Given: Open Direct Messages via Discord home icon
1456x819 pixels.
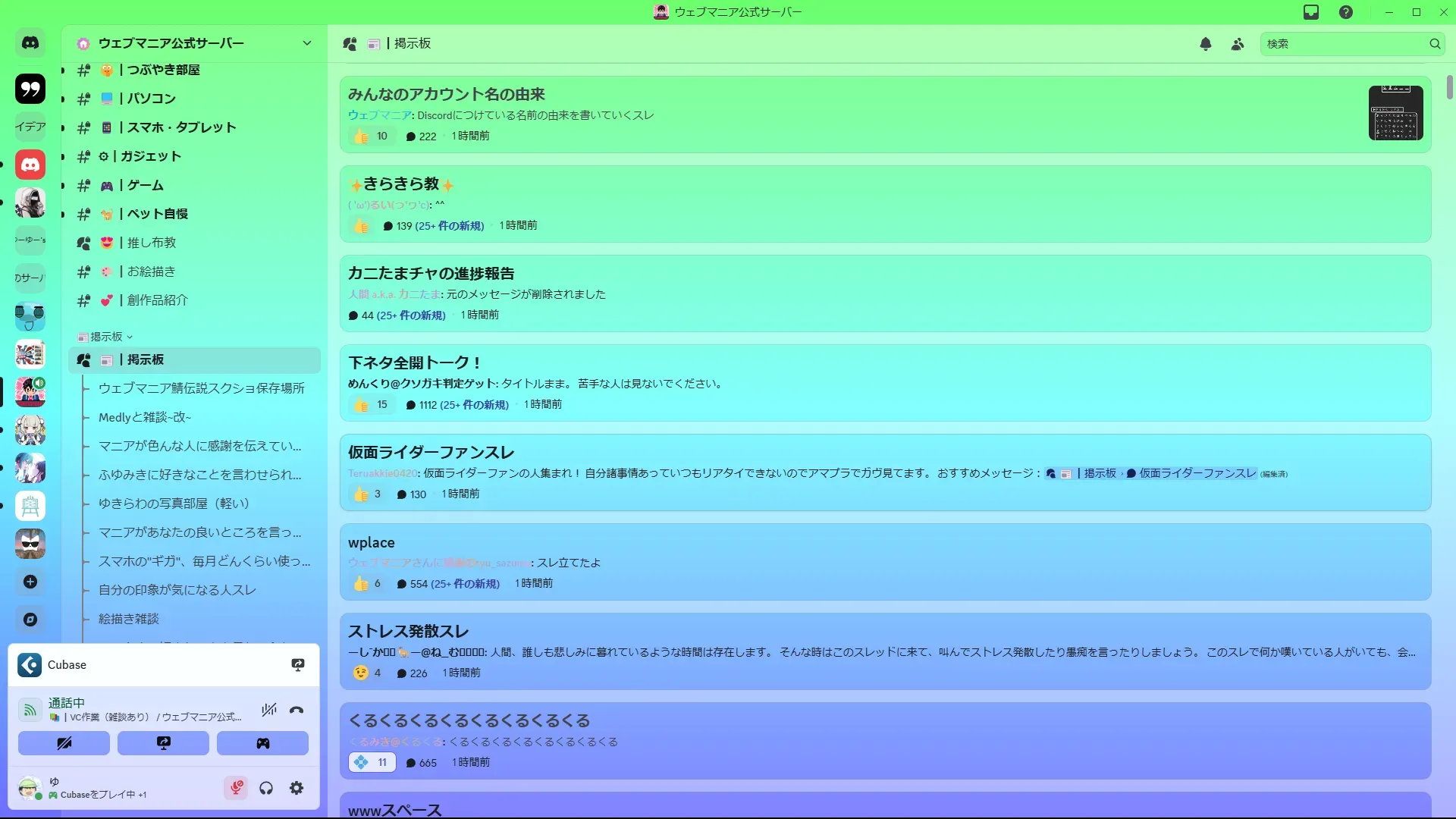Looking at the screenshot, I should 30,43.
